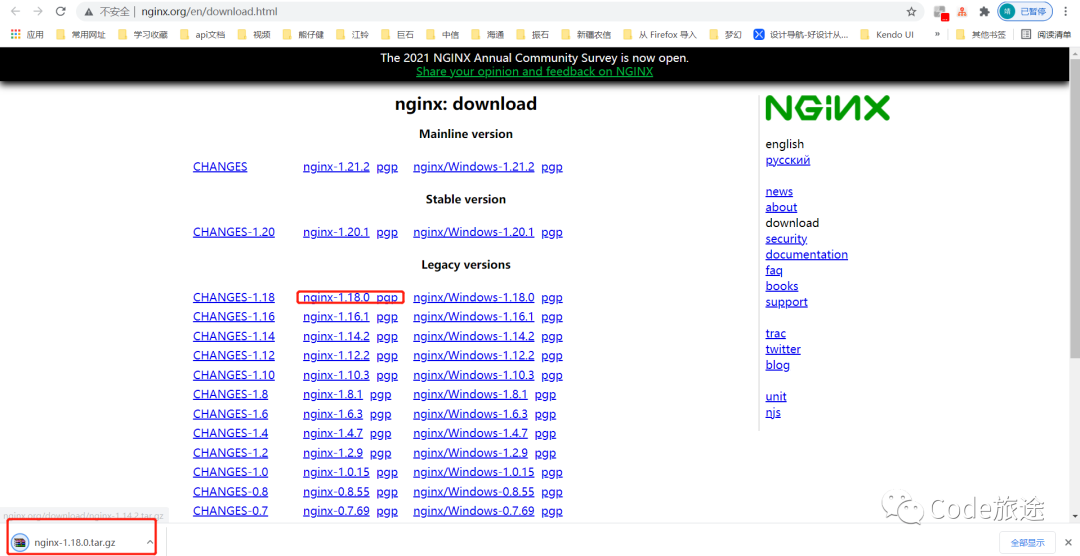The height and width of the screenshot is (556, 1080).
Task: Open the unit project link
Action: coord(776,397)
